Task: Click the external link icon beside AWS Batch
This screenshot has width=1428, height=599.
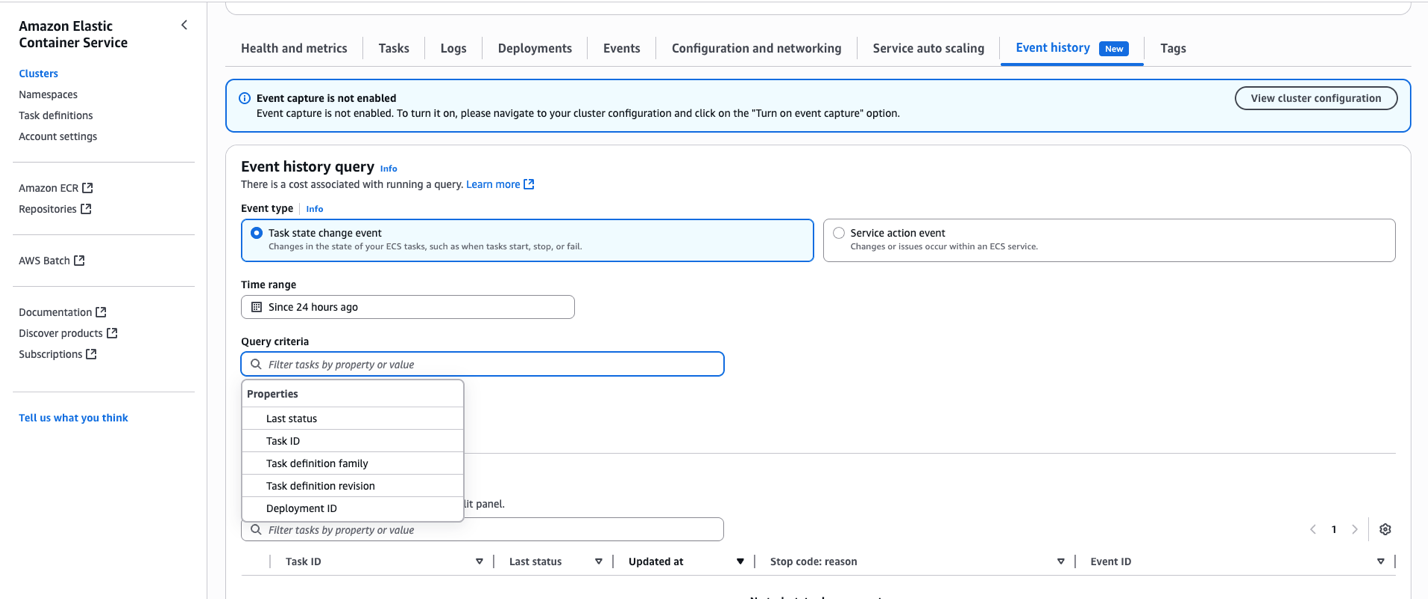Action: [80, 260]
